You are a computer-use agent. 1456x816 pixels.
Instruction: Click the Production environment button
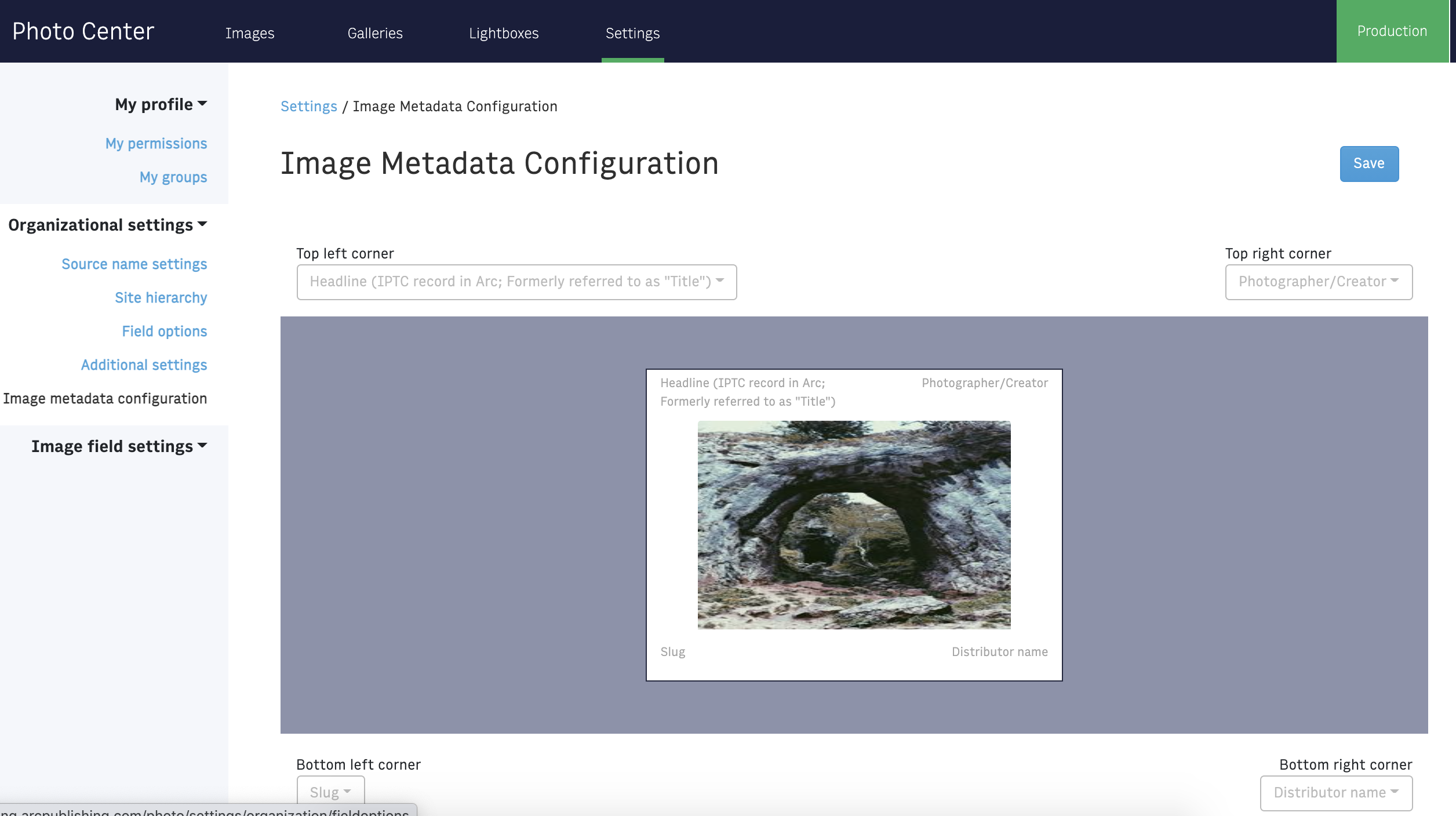(x=1392, y=31)
